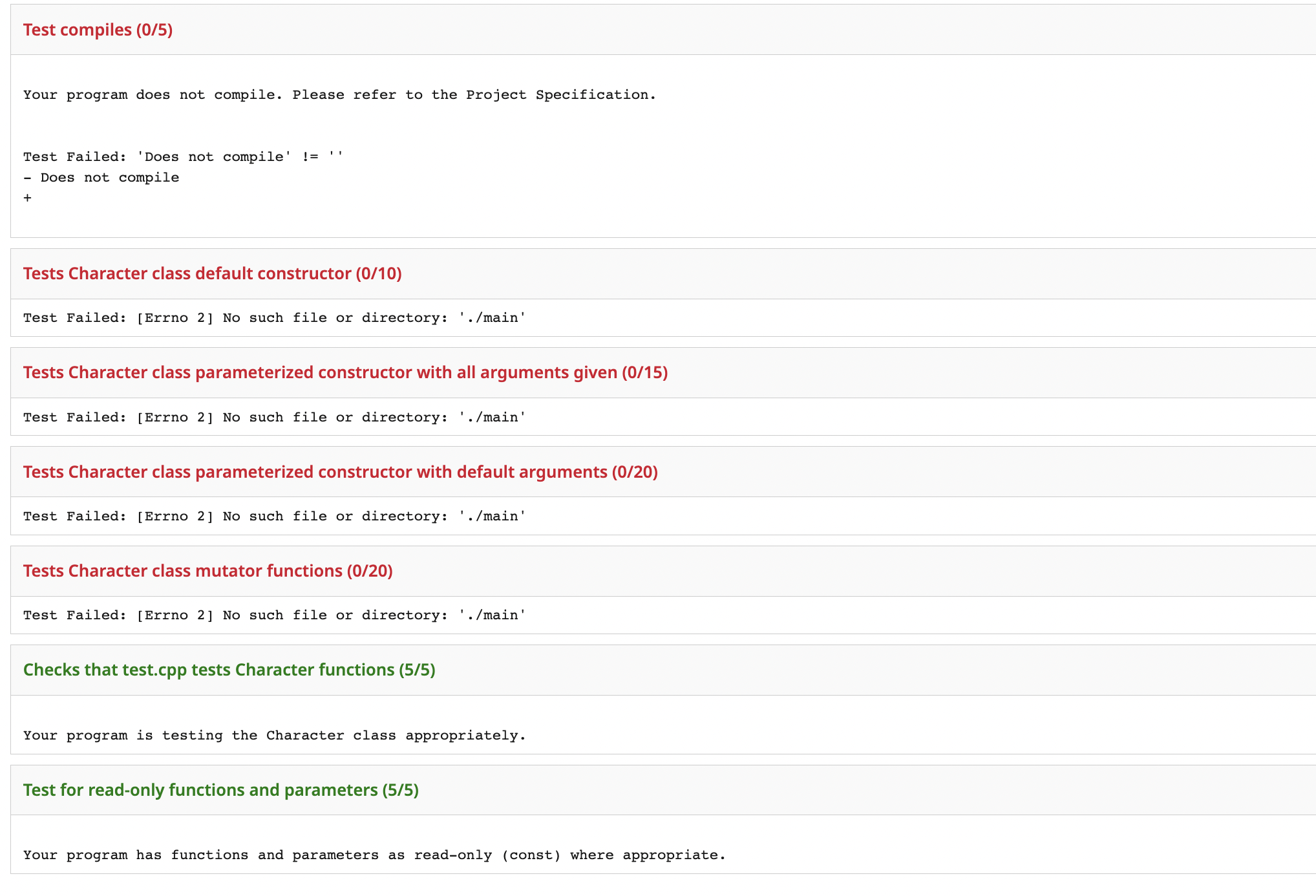
Task: Click Errno 2 message under default arguments test
Action: tap(275, 517)
